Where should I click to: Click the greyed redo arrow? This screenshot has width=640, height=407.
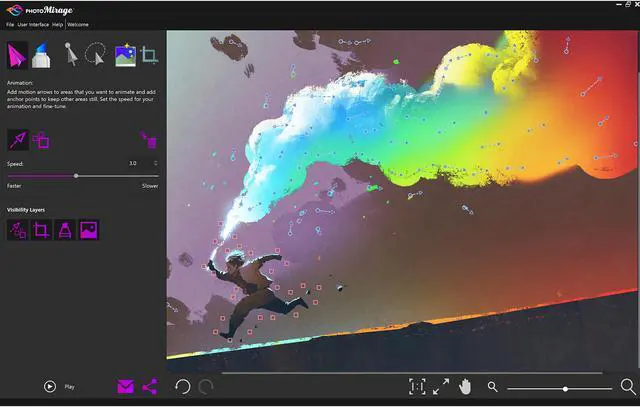[x=206, y=387]
